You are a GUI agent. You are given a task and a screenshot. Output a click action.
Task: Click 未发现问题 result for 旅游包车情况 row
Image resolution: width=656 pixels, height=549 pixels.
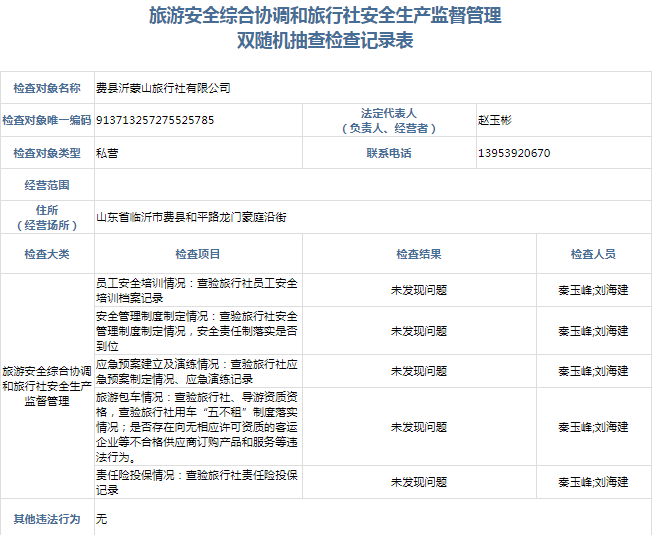[418, 427]
